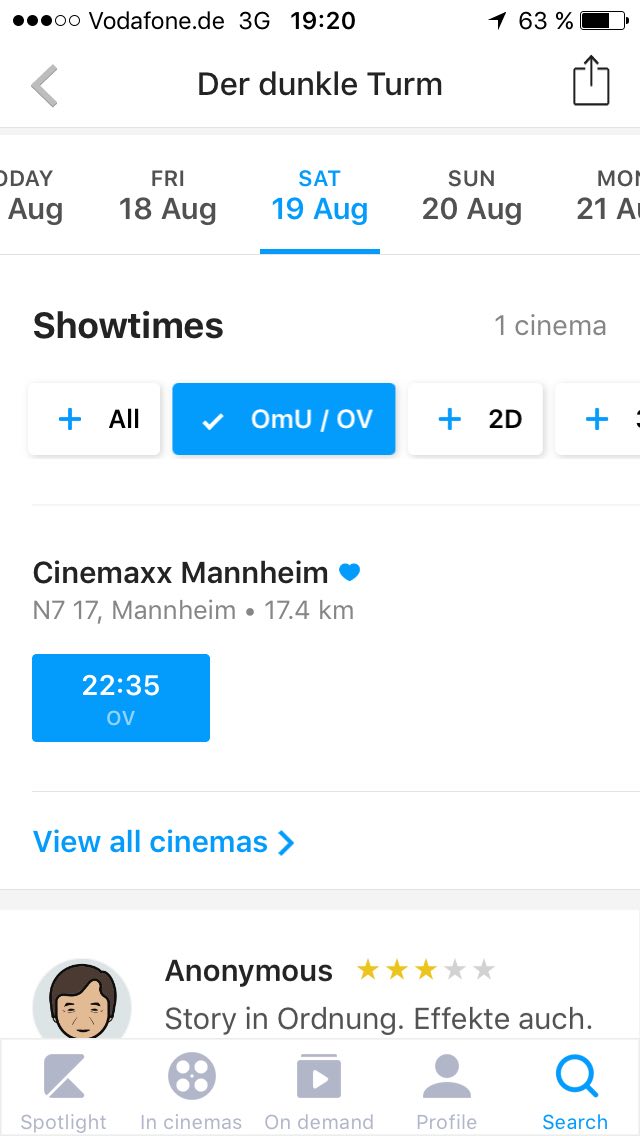Switch to the Sat 19 Aug tab
Viewport: 640px width, 1136px height.
pos(320,196)
